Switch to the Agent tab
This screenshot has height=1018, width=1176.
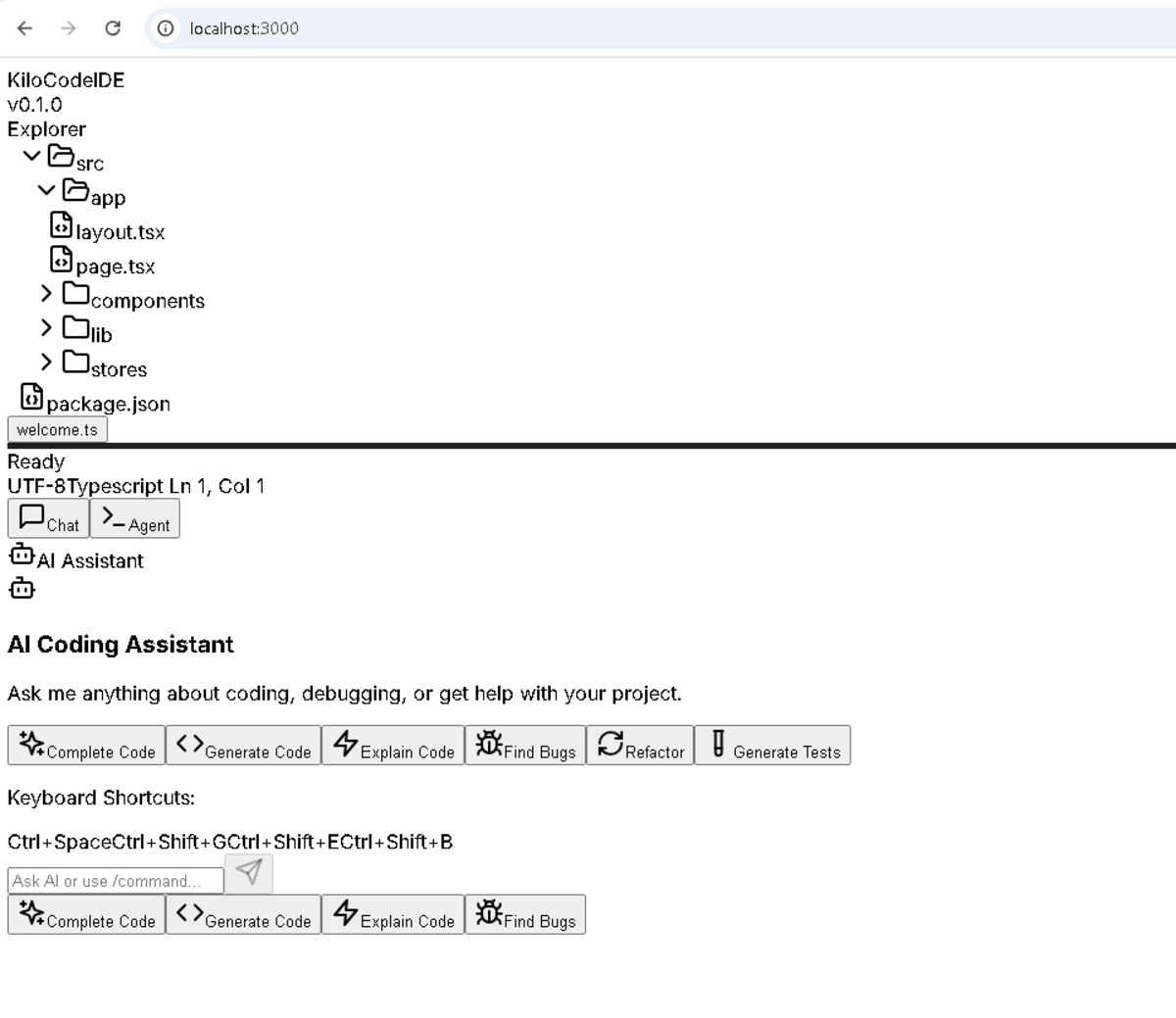pyautogui.click(x=135, y=518)
